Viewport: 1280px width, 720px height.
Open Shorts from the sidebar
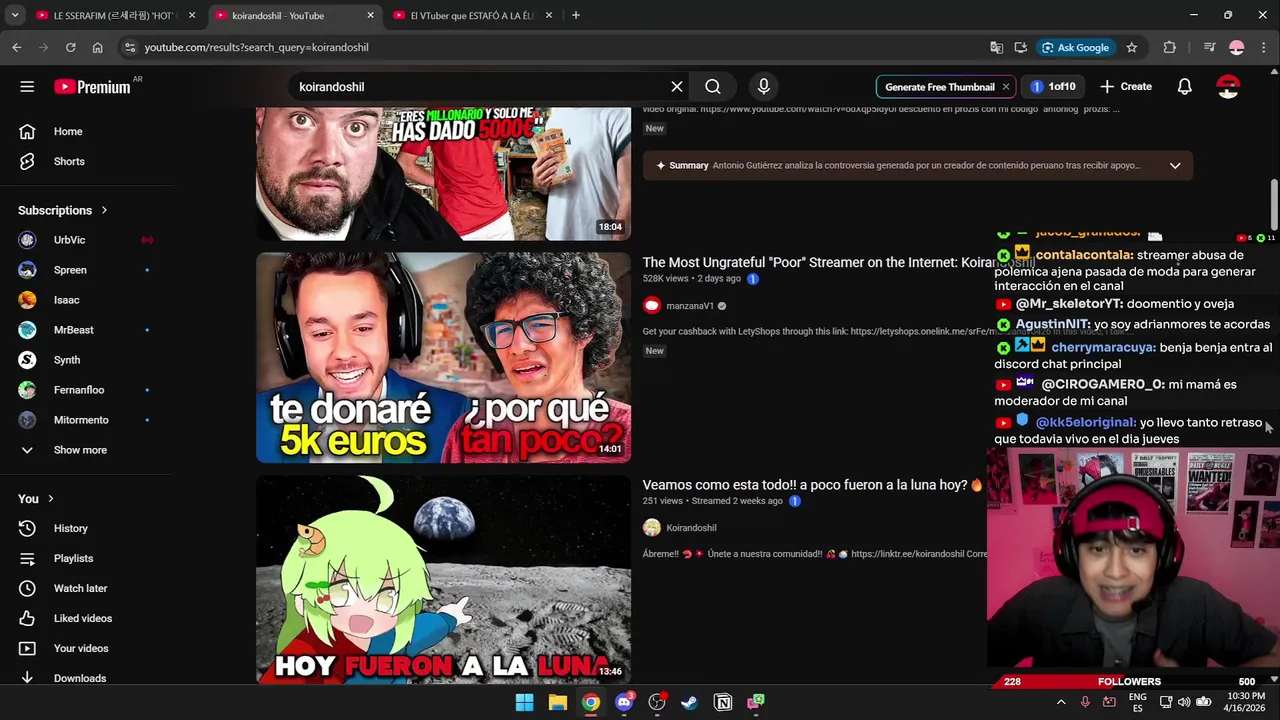[x=69, y=162]
